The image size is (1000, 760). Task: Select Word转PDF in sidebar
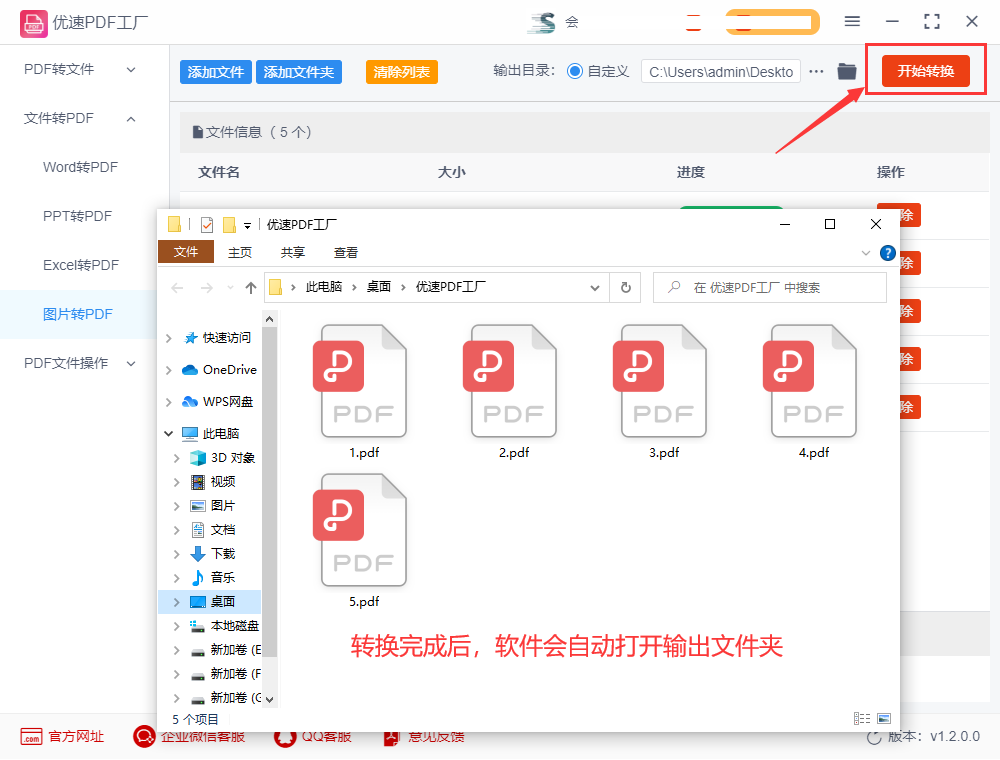80,167
